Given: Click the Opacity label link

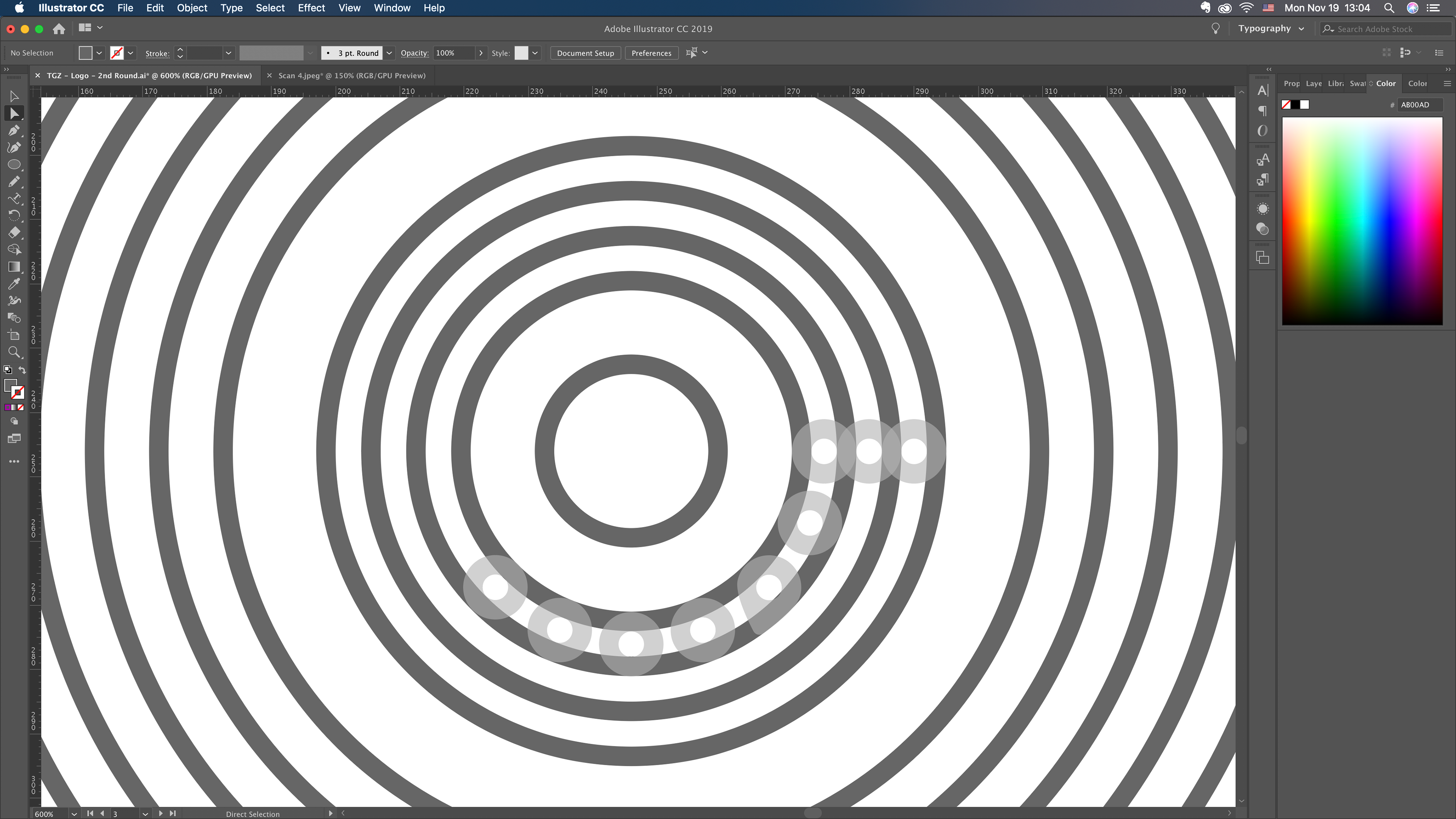Looking at the screenshot, I should (x=414, y=53).
